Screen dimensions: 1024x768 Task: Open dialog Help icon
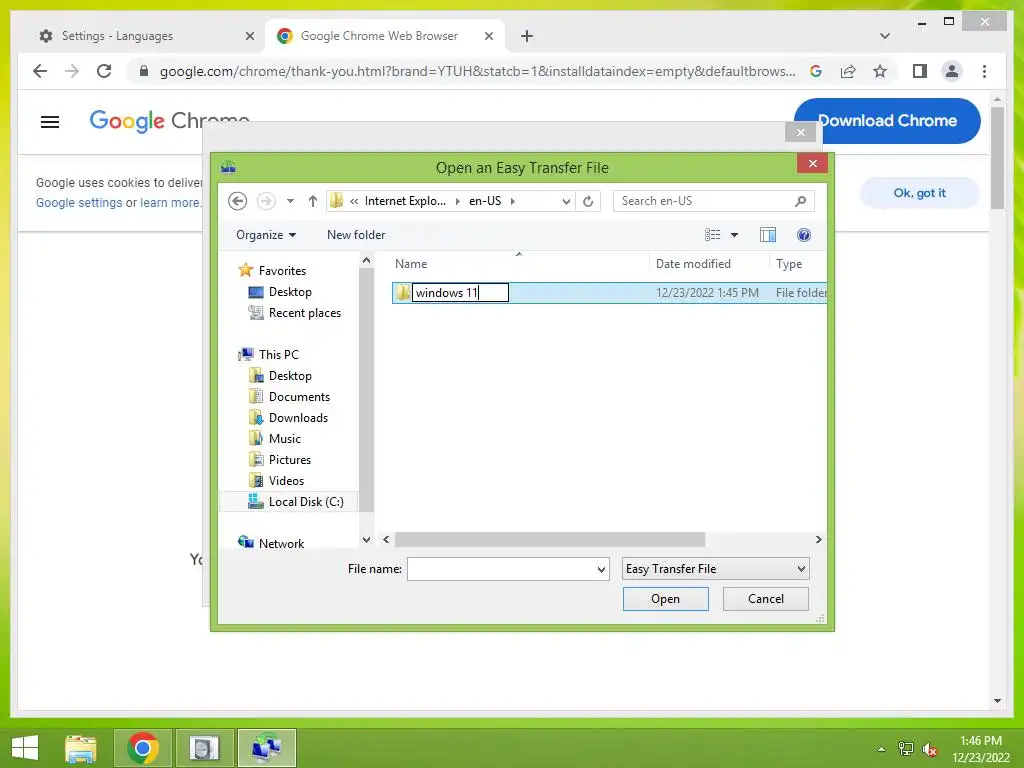(804, 234)
